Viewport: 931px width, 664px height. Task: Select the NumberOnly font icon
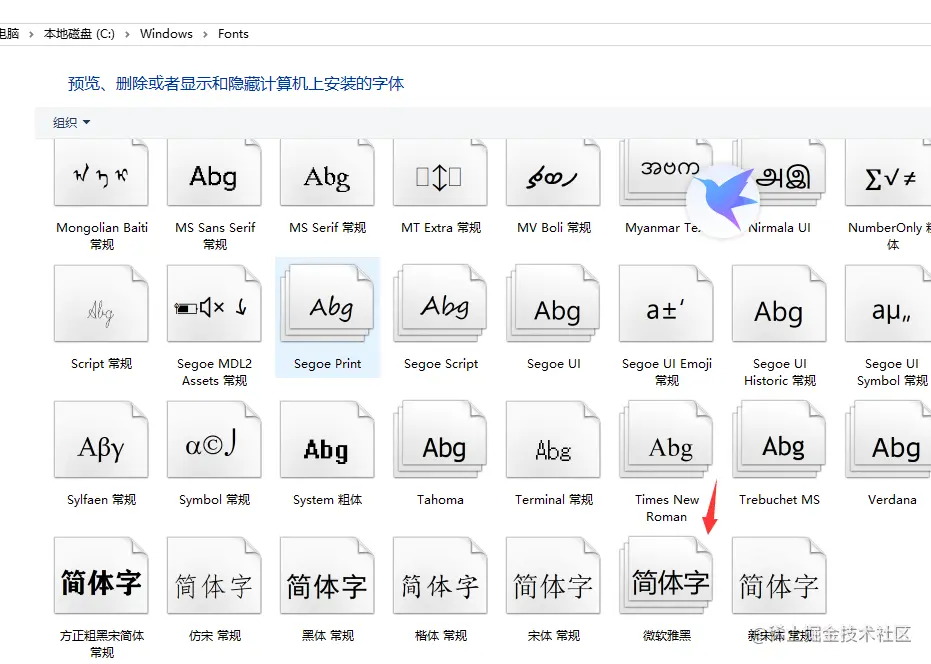pyautogui.click(x=889, y=173)
